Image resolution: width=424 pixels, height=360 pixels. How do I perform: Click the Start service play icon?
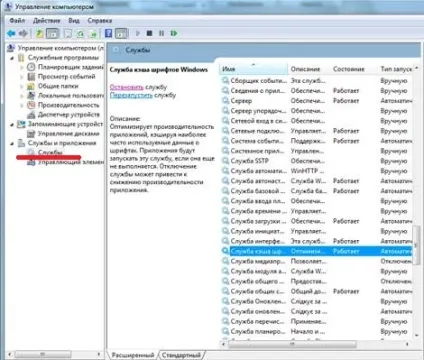point(137,33)
